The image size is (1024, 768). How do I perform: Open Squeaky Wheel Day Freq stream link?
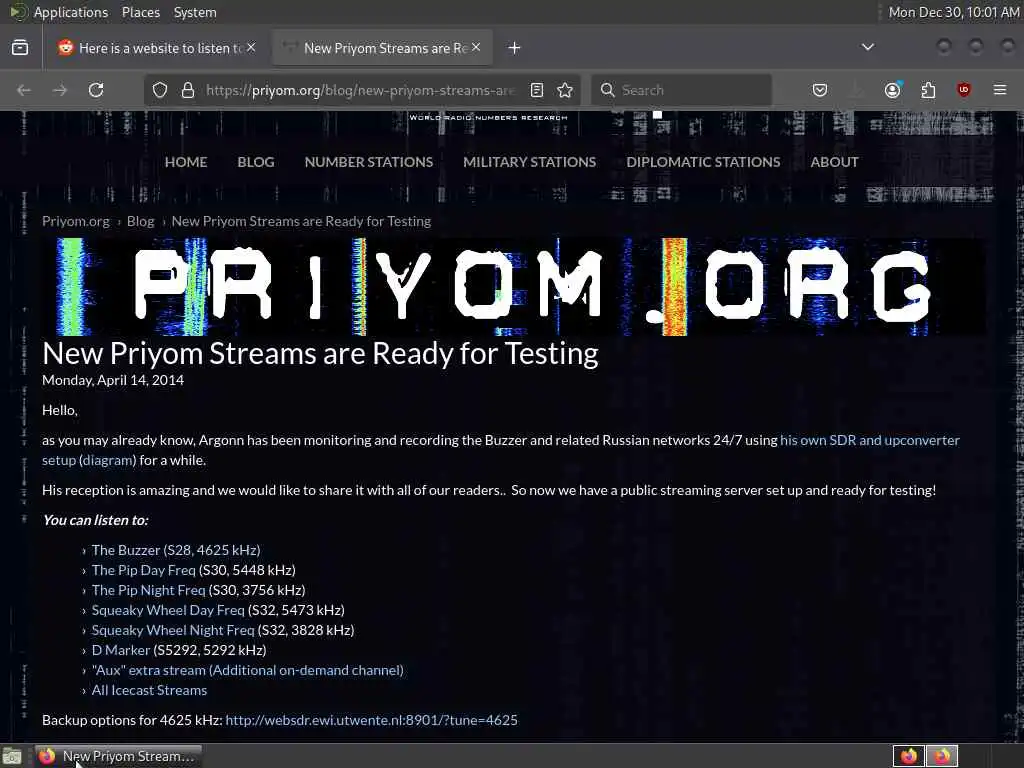click(168, 611)
